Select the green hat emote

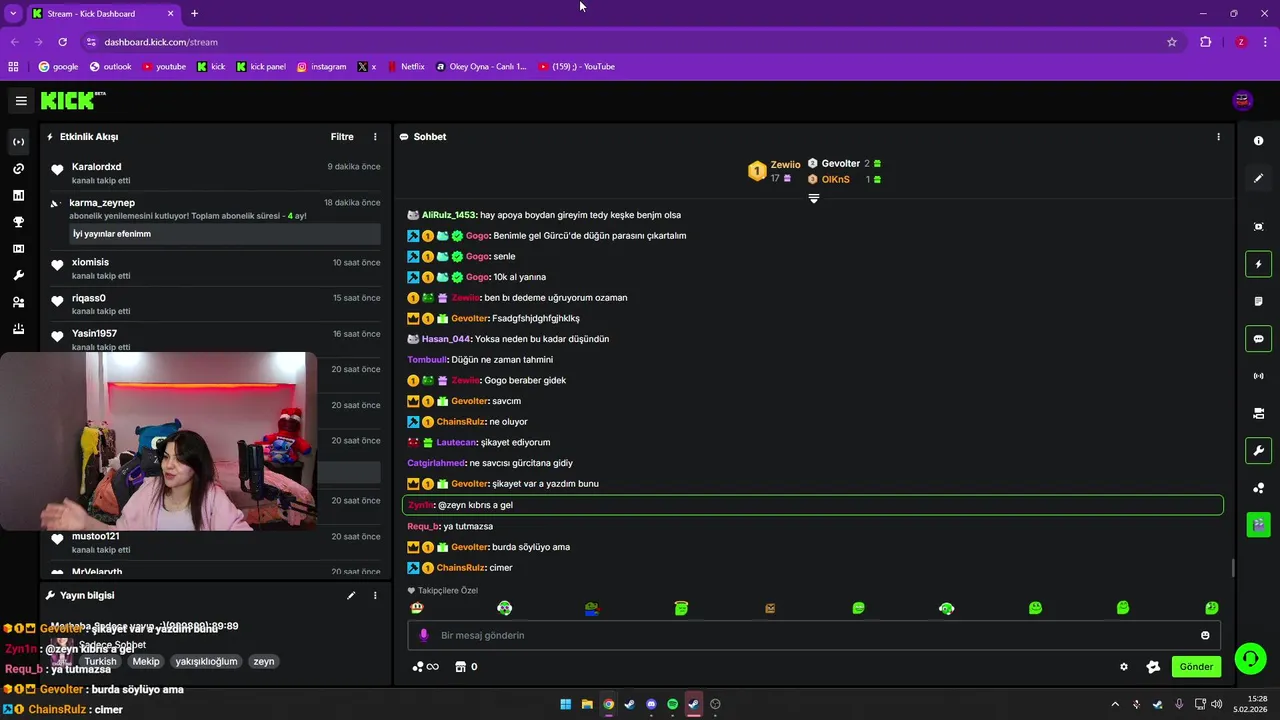pyautogui.click(x=592, y=608)
